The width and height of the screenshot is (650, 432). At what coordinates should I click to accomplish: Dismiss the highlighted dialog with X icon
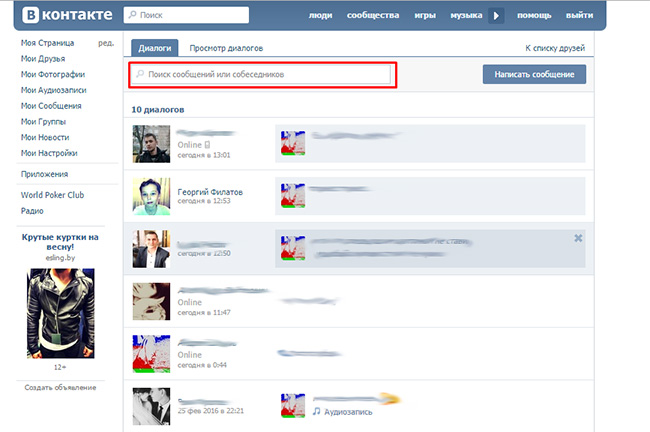coord(578,237)
